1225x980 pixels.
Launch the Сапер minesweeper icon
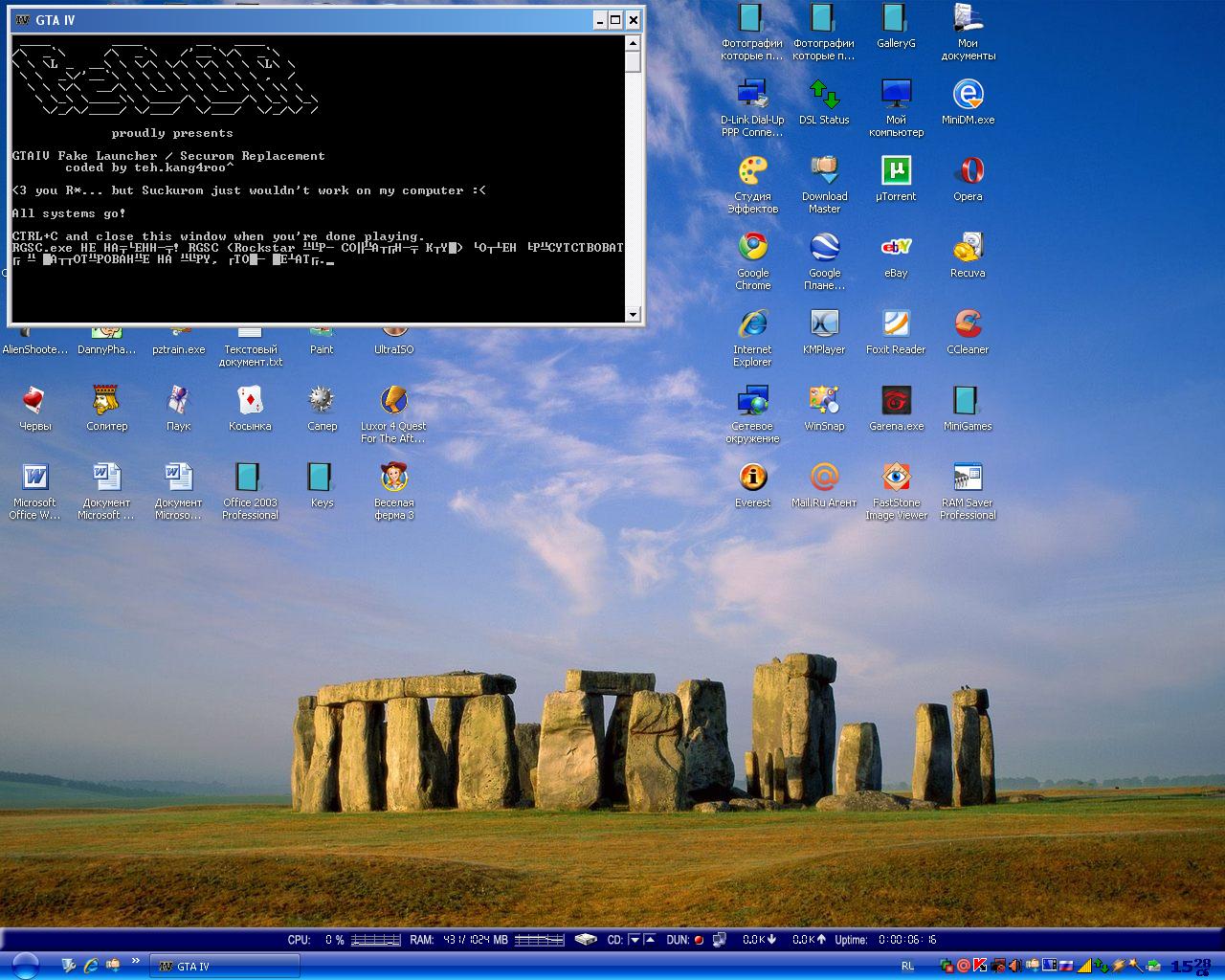[x=322, y=409]
